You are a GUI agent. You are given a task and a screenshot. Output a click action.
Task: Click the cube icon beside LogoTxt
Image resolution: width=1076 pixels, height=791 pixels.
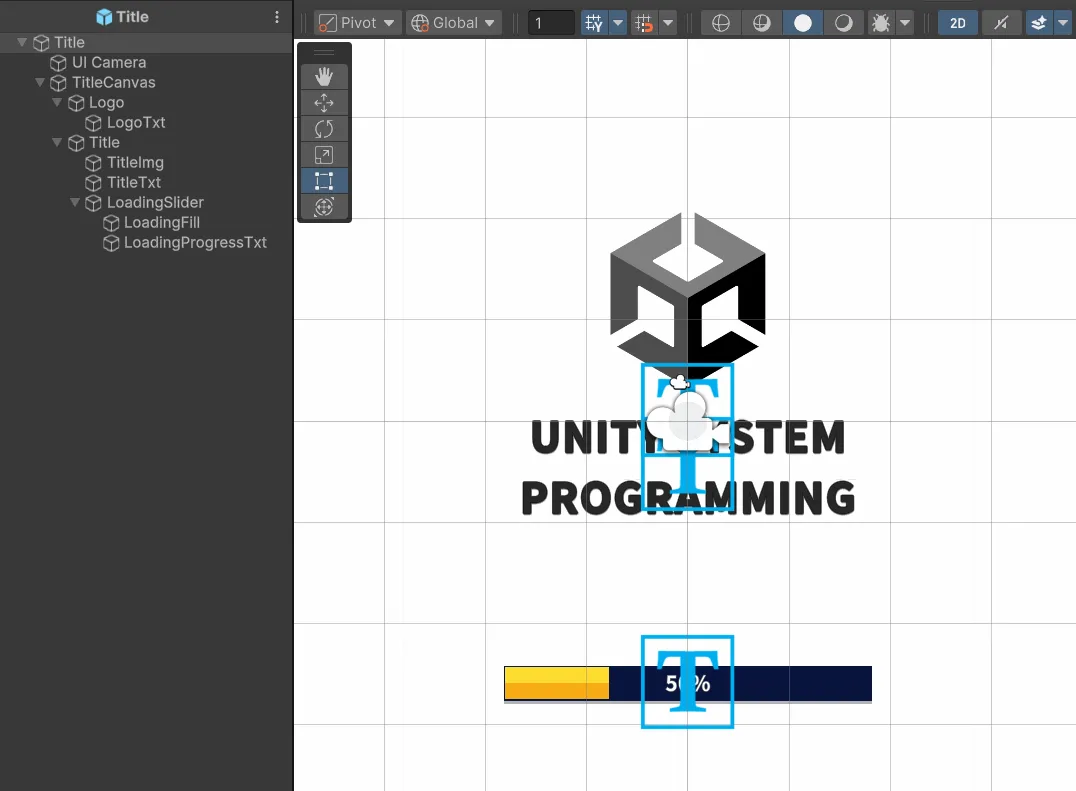pyautogui.click(x=93, y=123)
